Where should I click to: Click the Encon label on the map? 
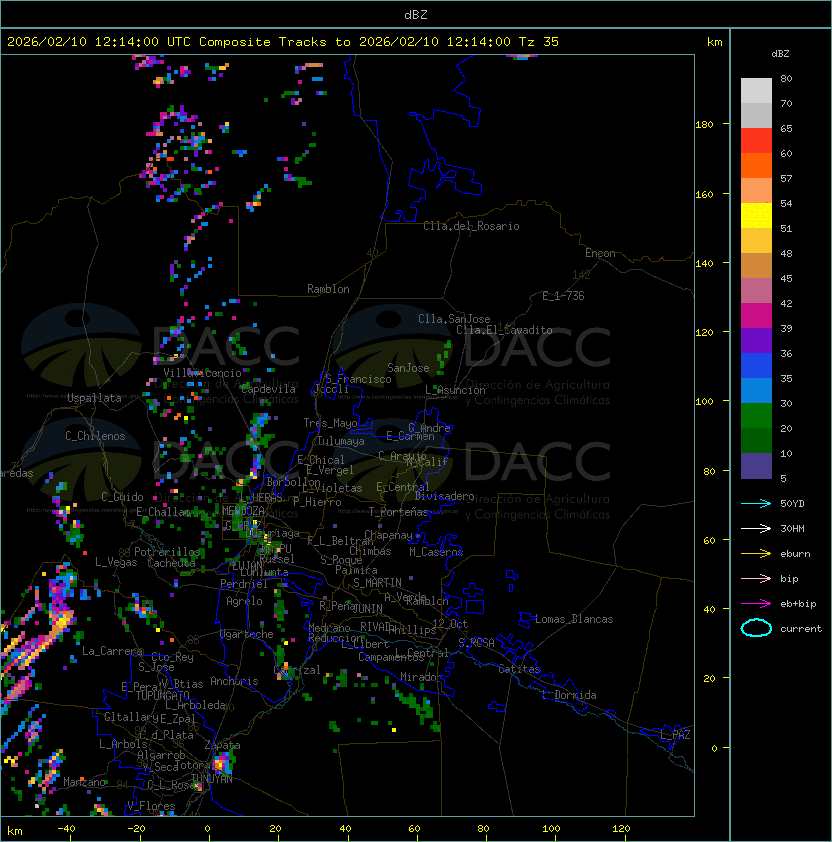[x=600, y=253]
